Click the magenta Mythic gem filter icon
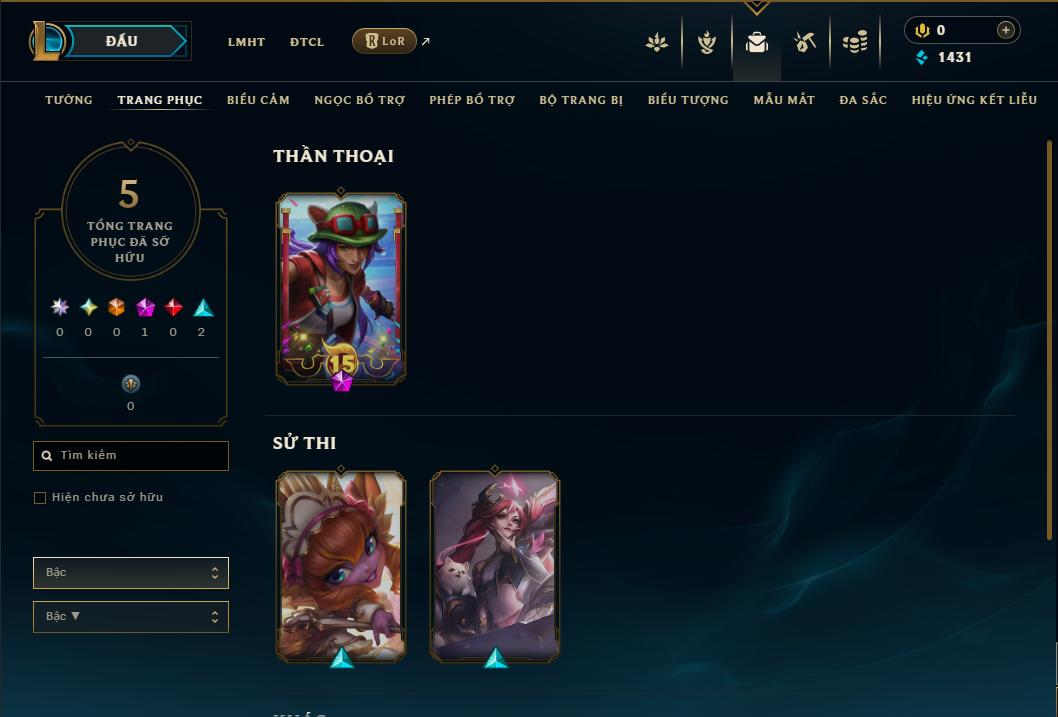Screen dimensions: 1058x717 tap(145, 308)
